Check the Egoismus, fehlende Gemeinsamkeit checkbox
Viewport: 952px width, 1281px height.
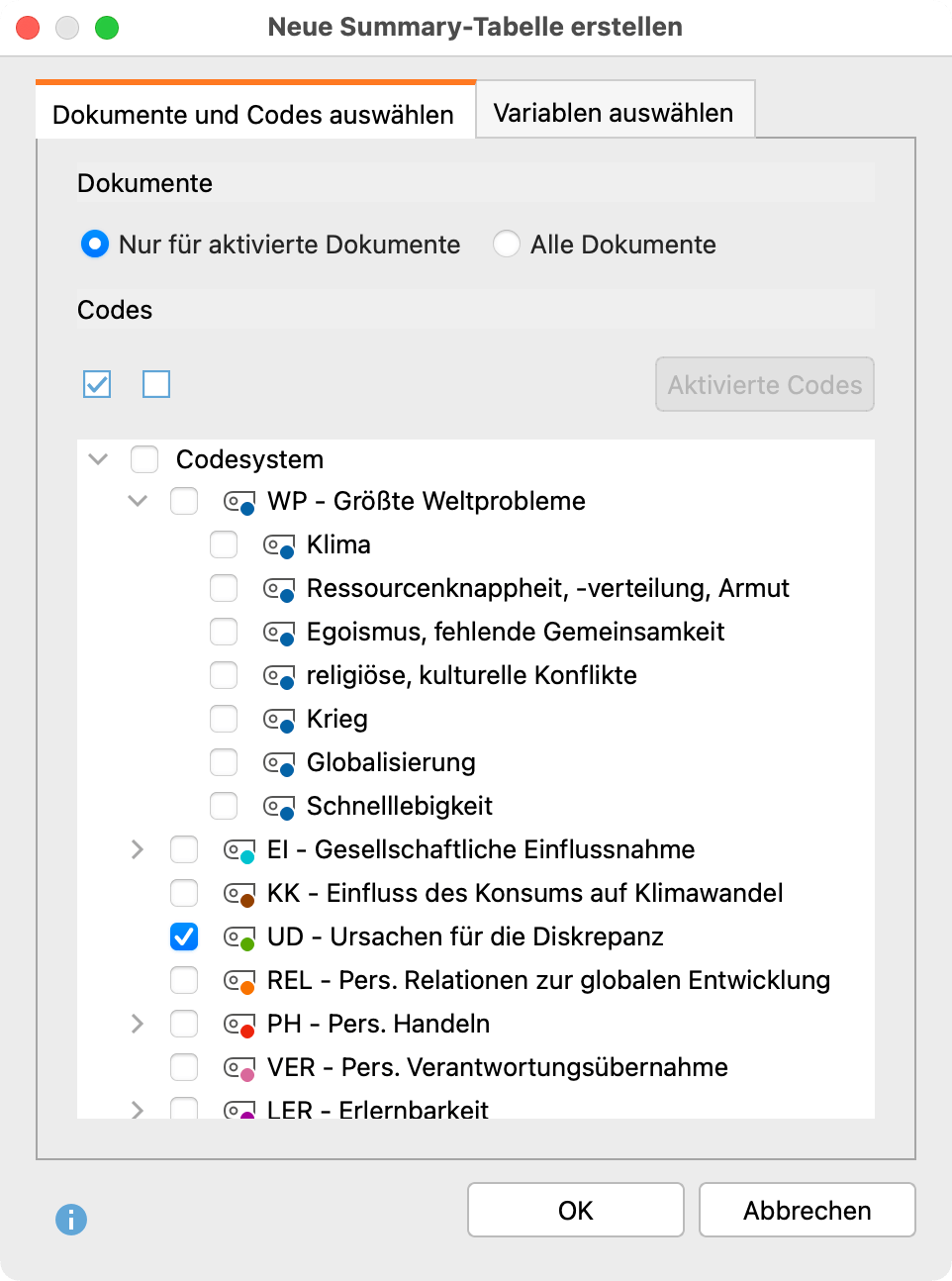tap(224, 632)
